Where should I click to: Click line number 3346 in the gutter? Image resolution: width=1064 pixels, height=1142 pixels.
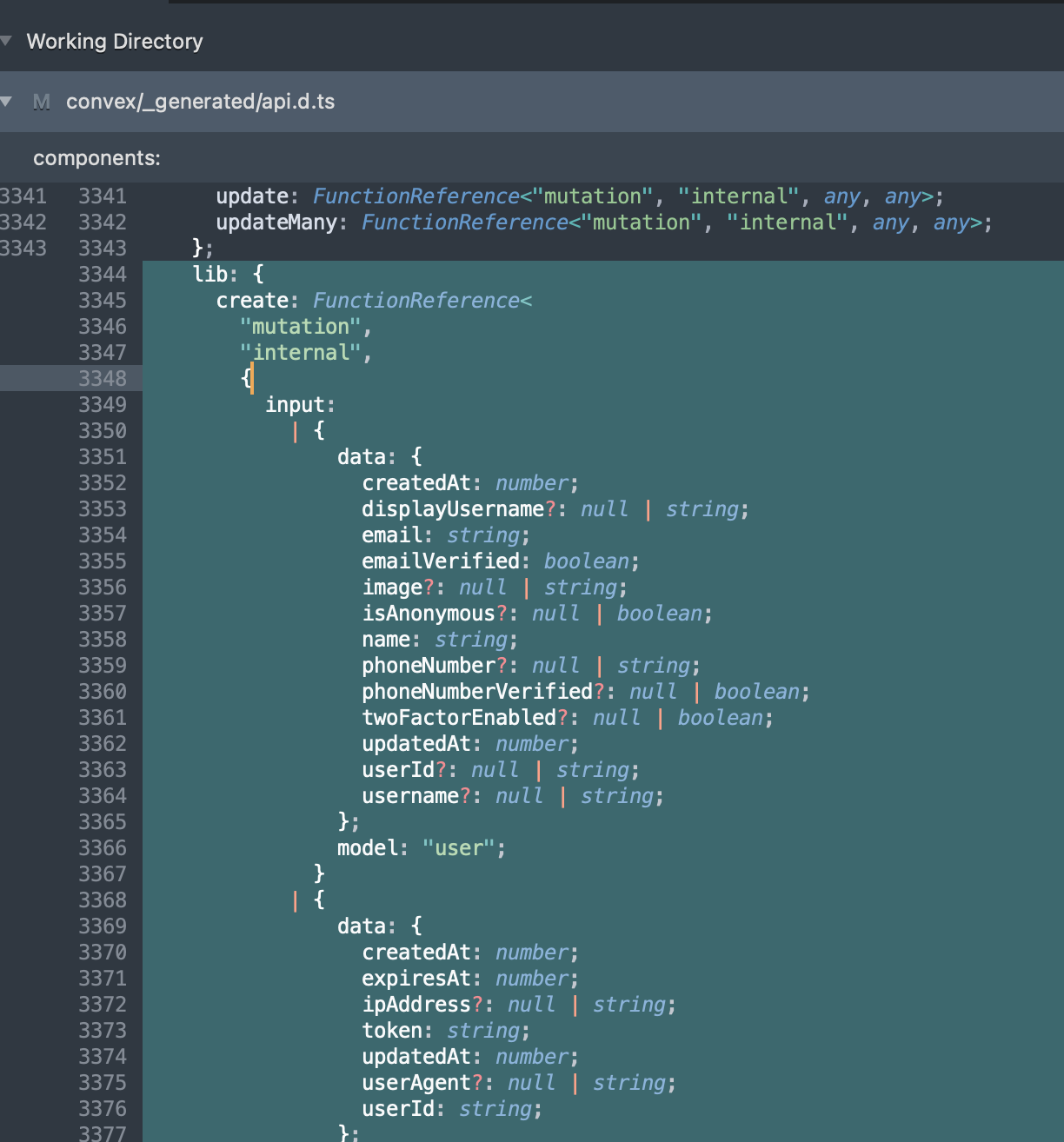point(103,327)
